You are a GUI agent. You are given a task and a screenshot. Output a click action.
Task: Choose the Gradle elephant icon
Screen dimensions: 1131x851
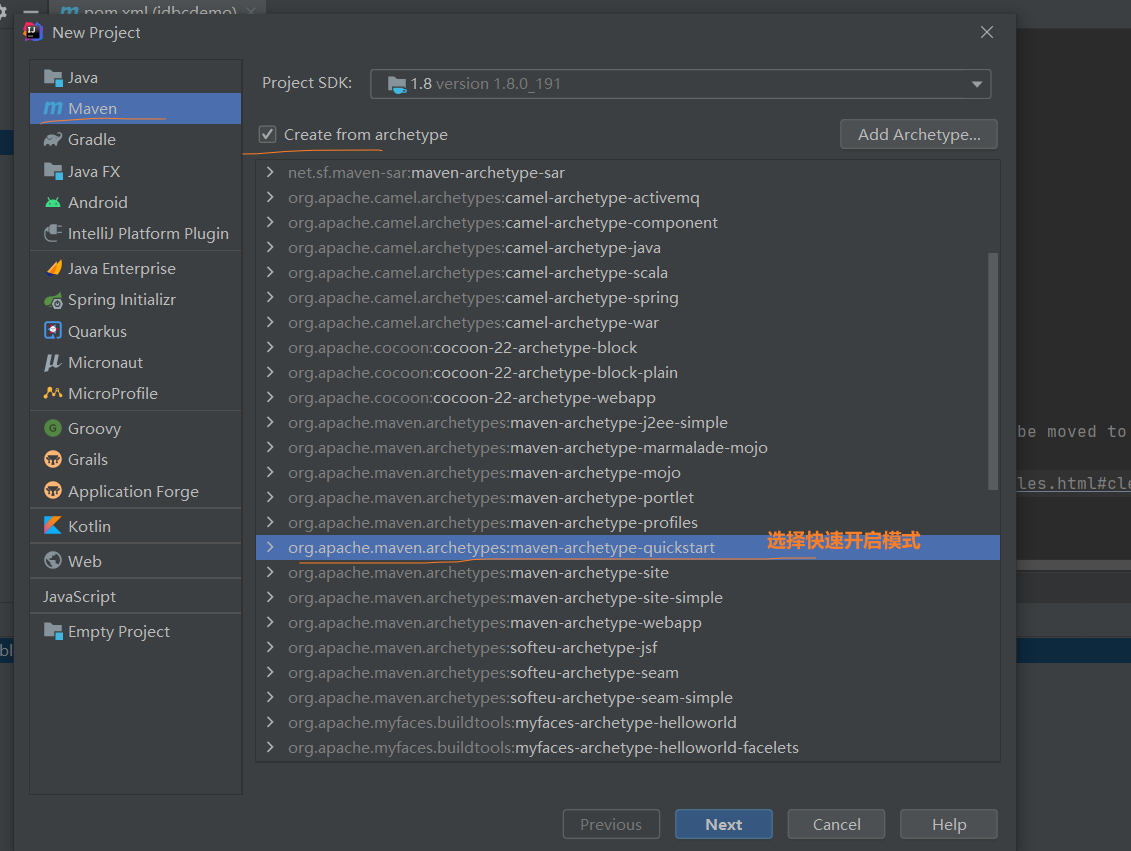[x=53, y=139]
